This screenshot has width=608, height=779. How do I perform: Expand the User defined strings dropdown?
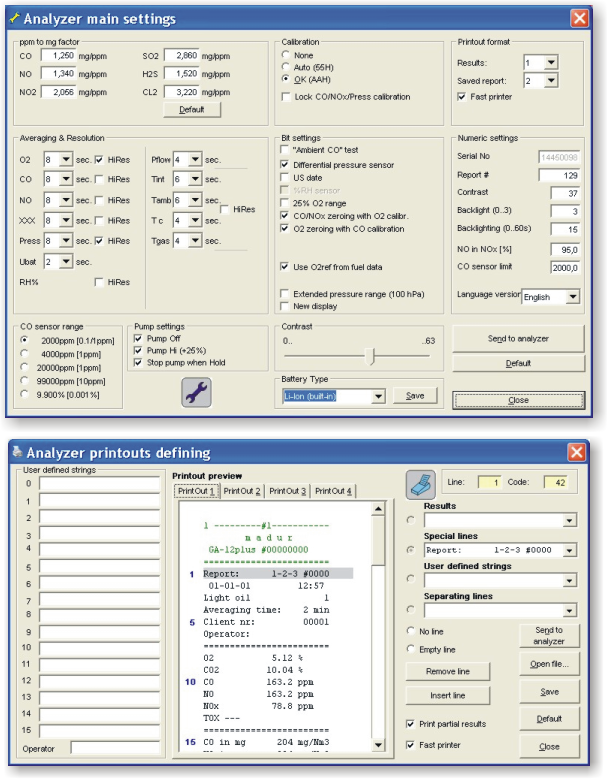[x=570, y=580]
